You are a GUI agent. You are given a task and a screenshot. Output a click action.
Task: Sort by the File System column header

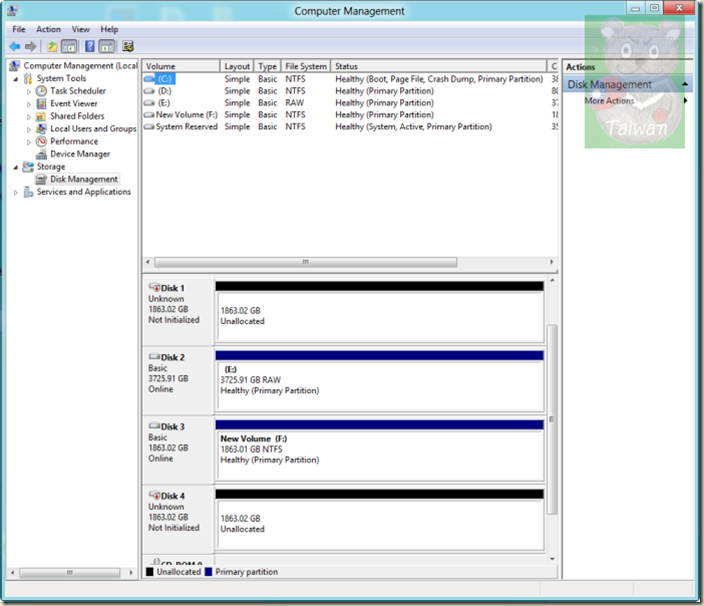point(306,66)
